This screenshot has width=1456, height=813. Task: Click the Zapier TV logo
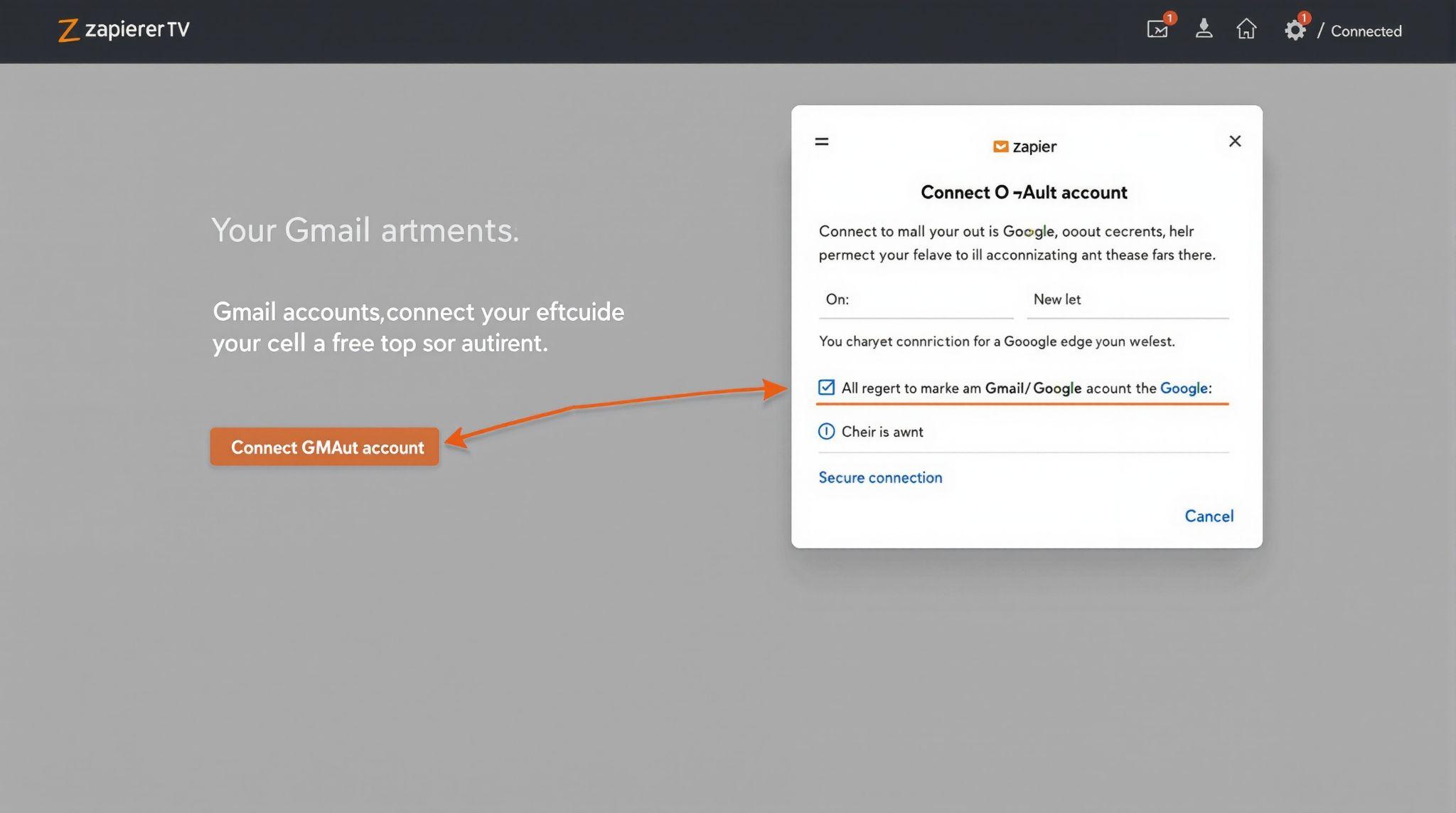124,30
